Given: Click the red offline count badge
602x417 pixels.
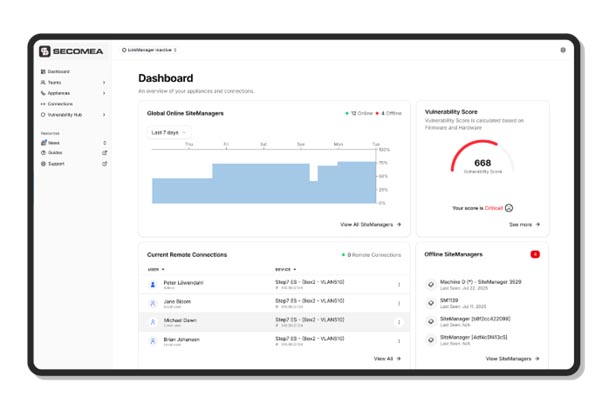Looking at the screenshot, I should tap(535, 254).
